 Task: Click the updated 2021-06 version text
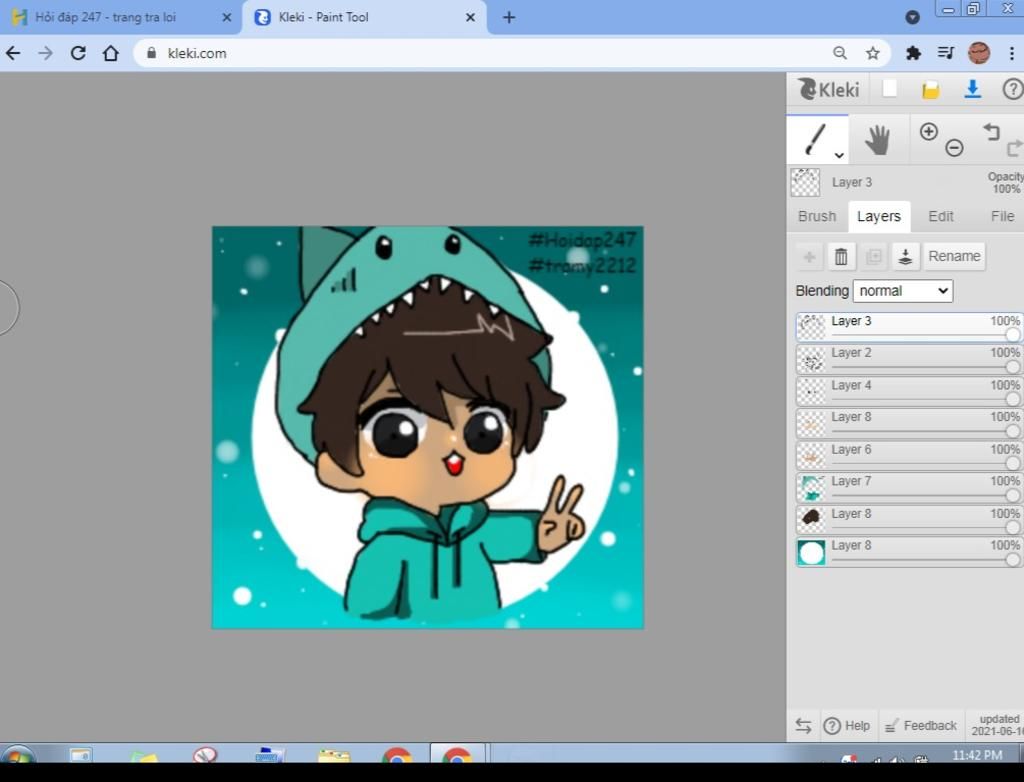(x=997, y=725)
